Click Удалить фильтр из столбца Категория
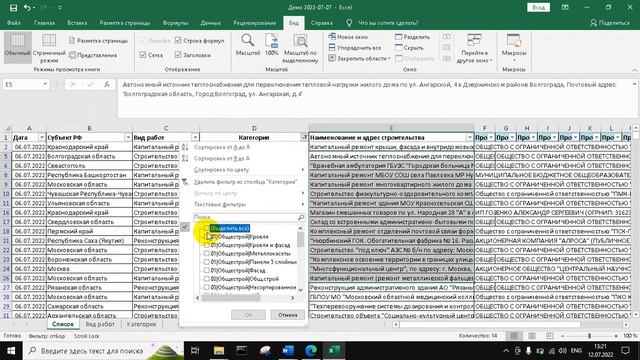The width and height of the screenshot is (640, 360). (x=245, y=182)
